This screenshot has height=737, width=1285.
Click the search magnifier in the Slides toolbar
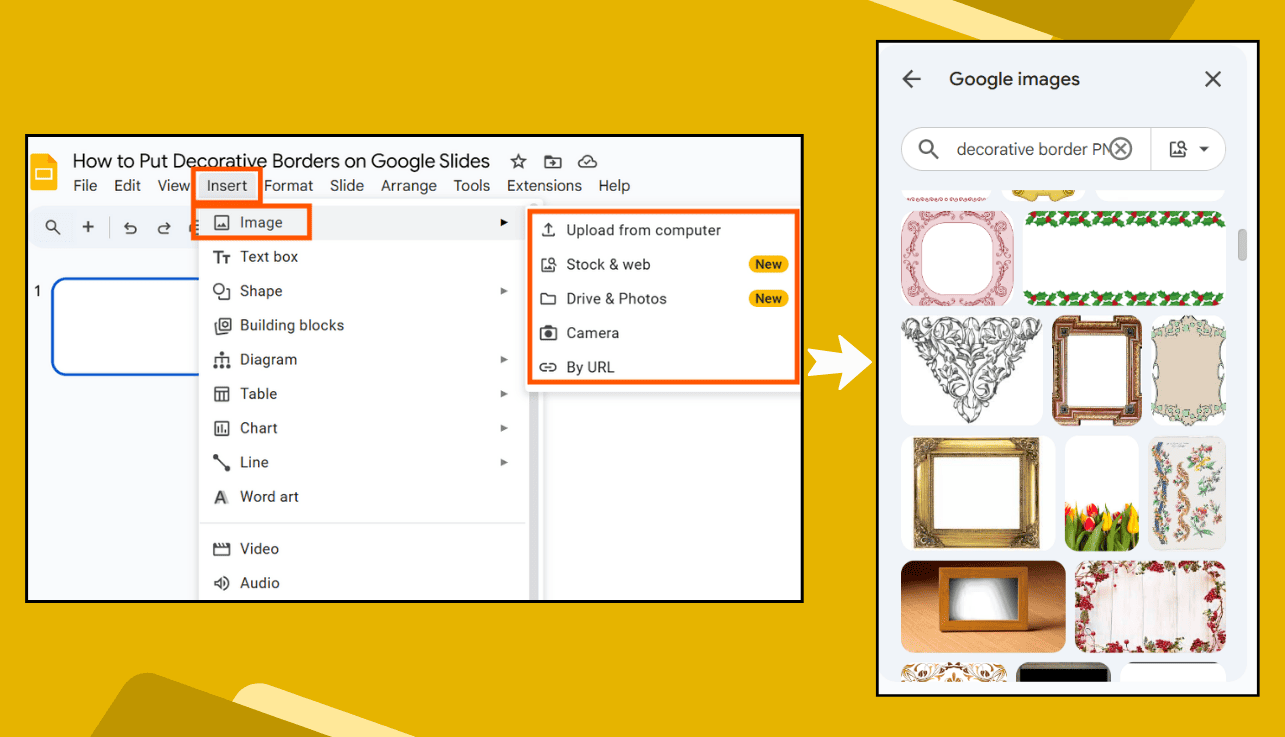pos(53,227)
